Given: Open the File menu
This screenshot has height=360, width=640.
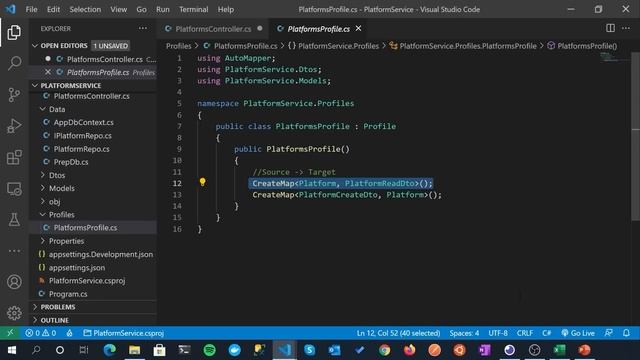Looking at the screenshot, I should 31,9.
